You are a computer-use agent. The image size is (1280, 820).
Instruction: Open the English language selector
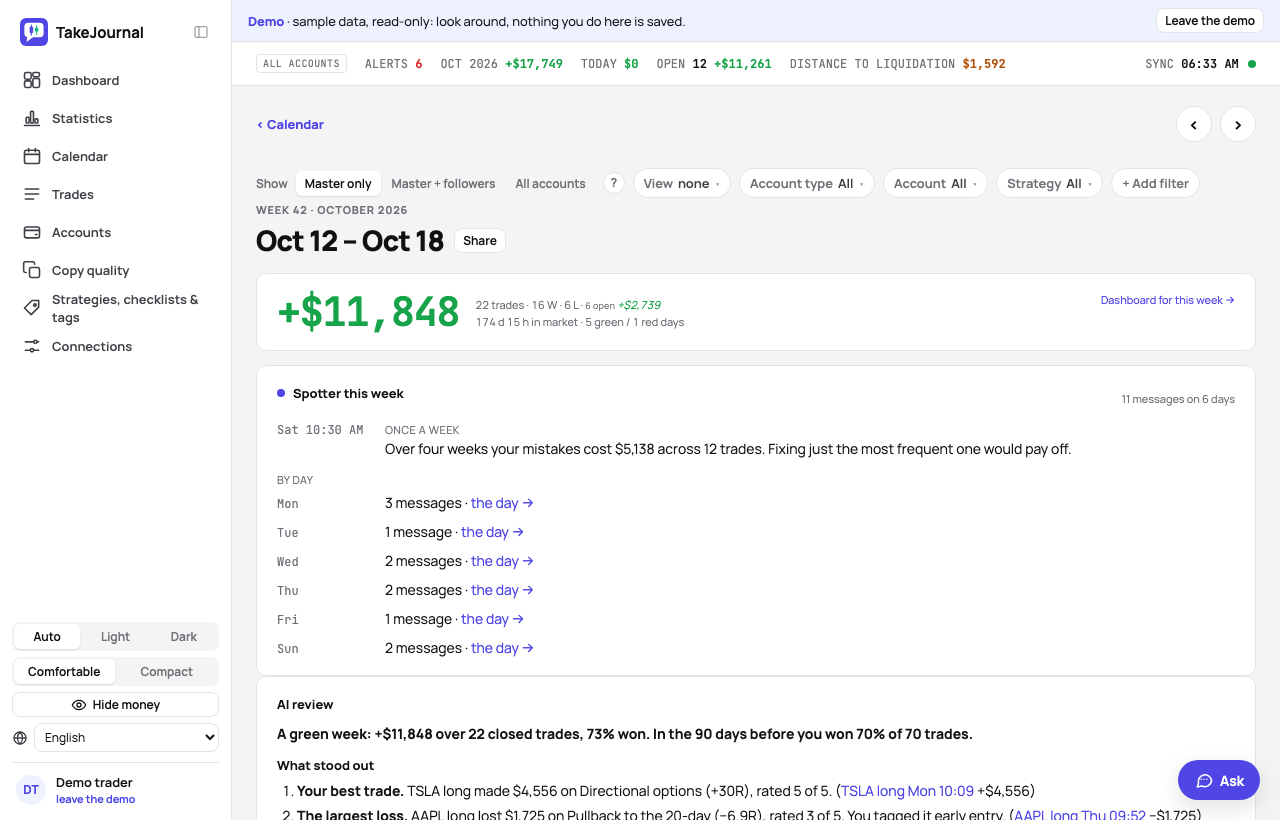coord(126,738)
